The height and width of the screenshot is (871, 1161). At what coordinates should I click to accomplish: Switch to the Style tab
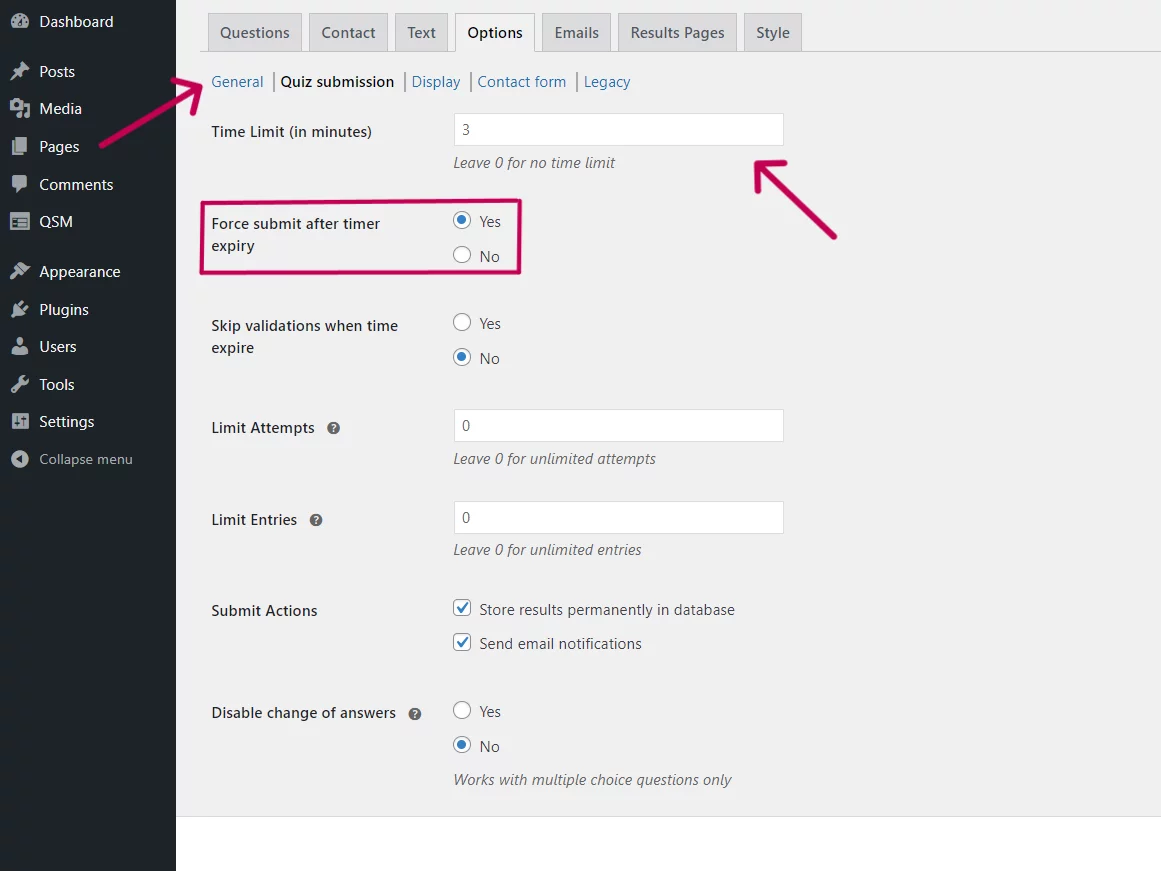[x=772, y=33]
